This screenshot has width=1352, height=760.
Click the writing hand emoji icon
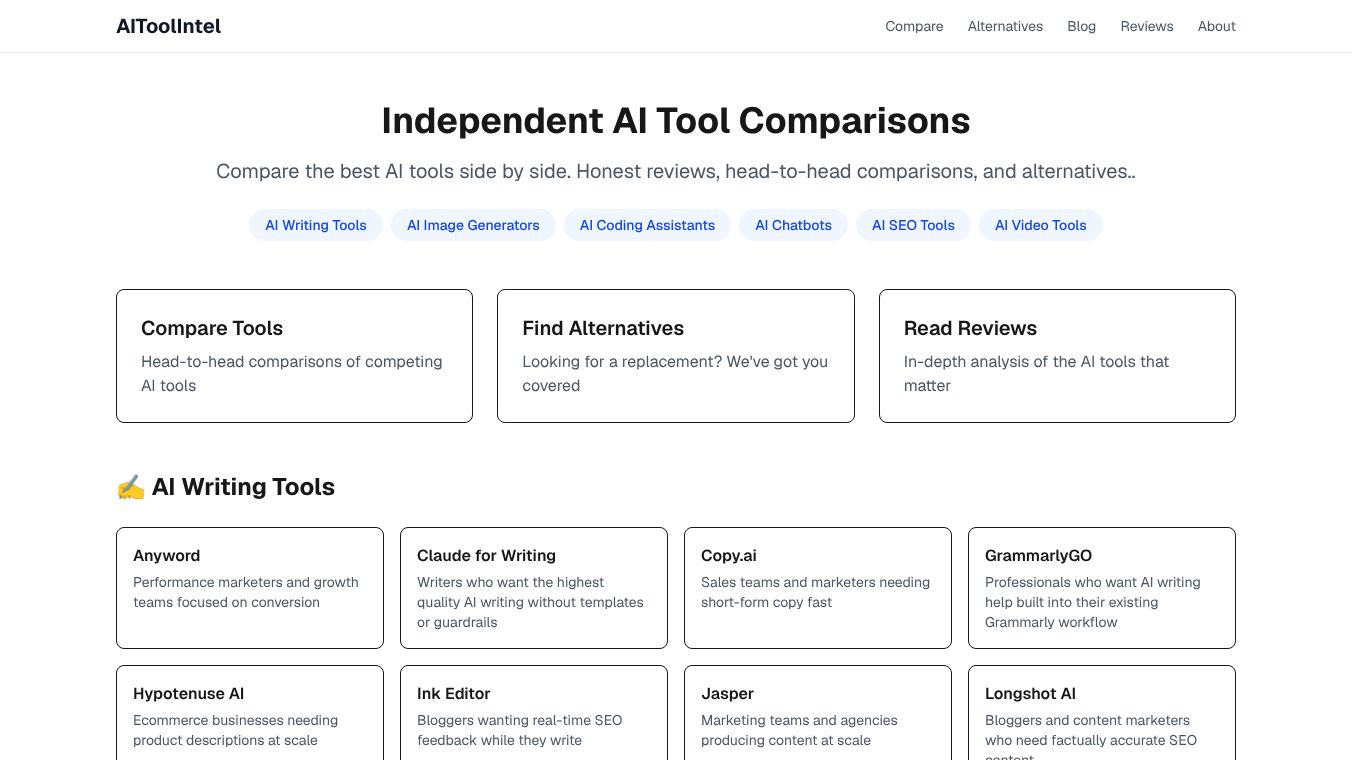[x=131, y=487]
